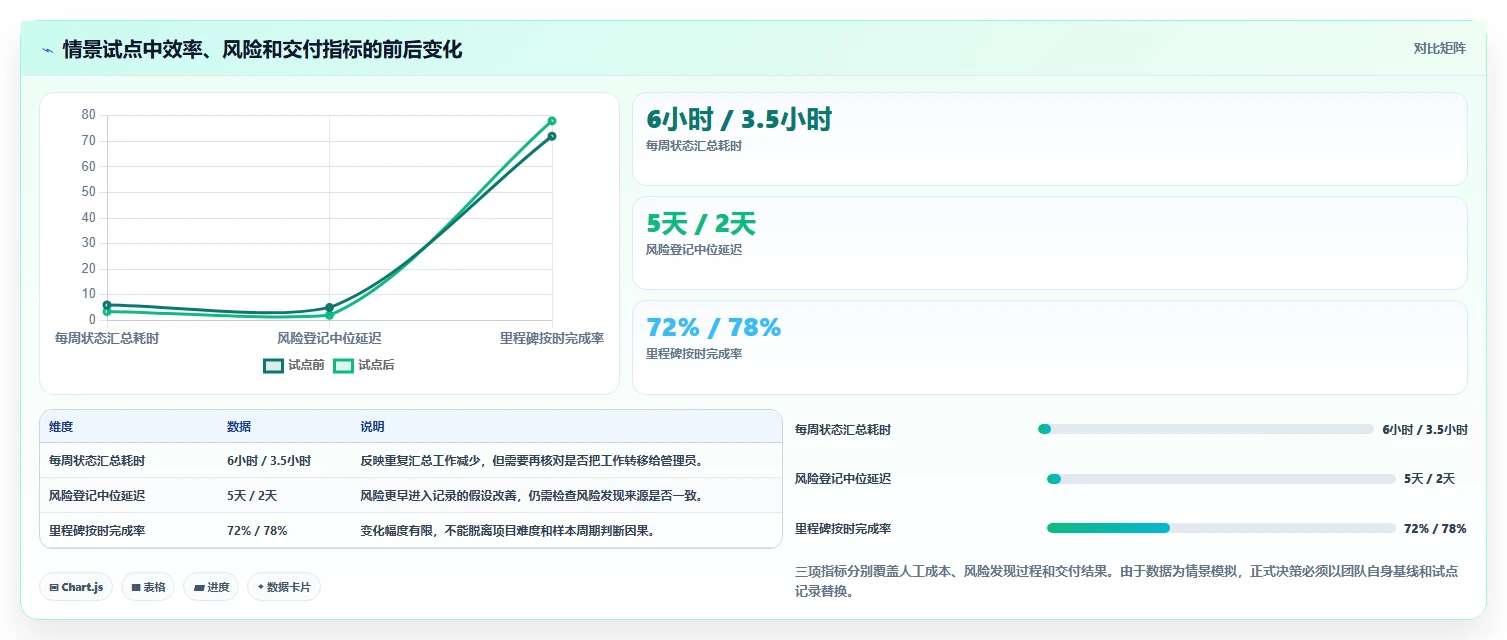Screen dimensions: 1507x640
Task: Click the 试点后 legend color box
Action: coord(344,366)
